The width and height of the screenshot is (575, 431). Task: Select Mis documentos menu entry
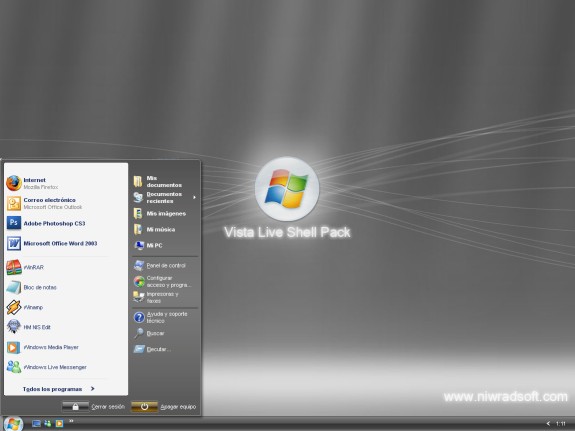[165, 181]
